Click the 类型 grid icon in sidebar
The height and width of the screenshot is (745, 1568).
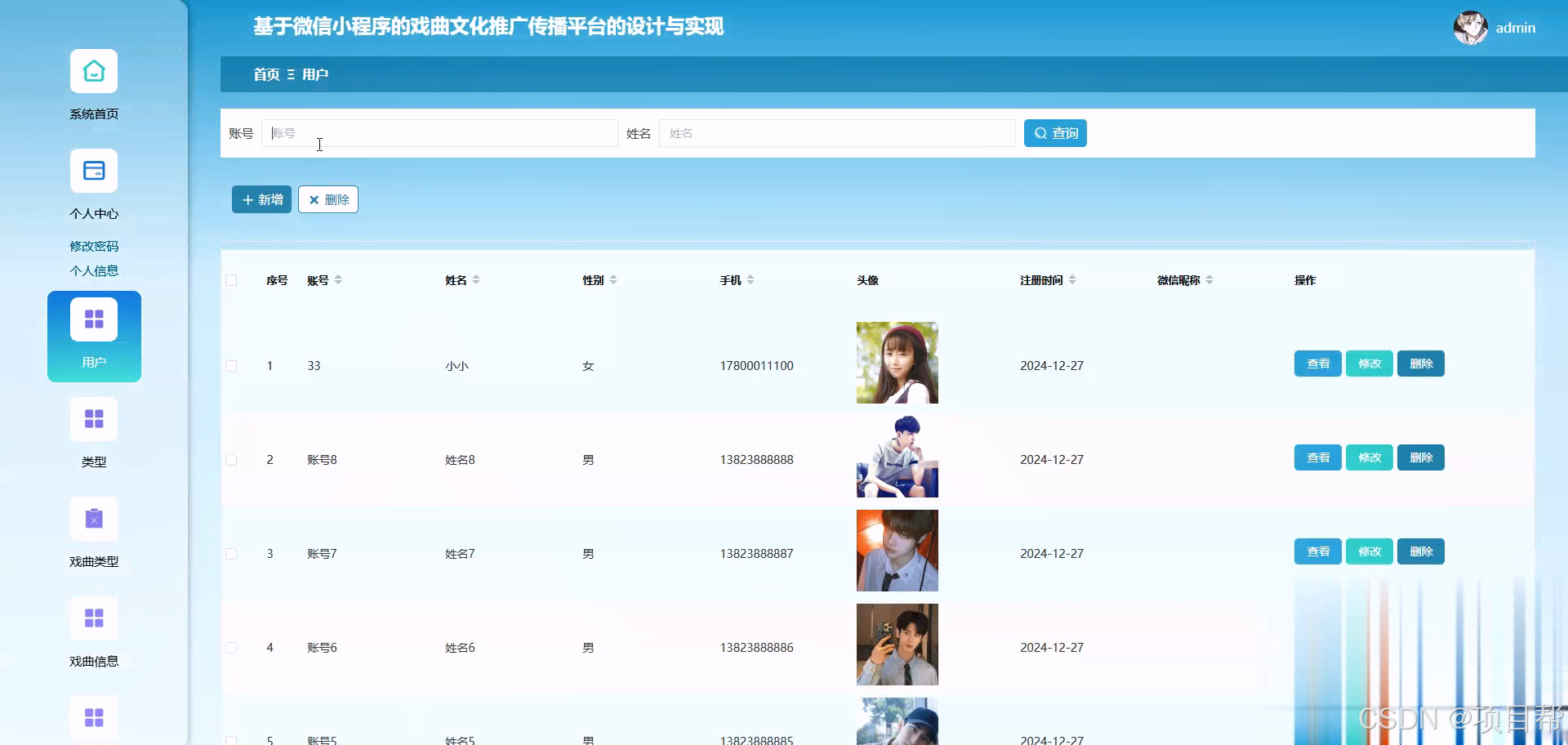[93, 418]
